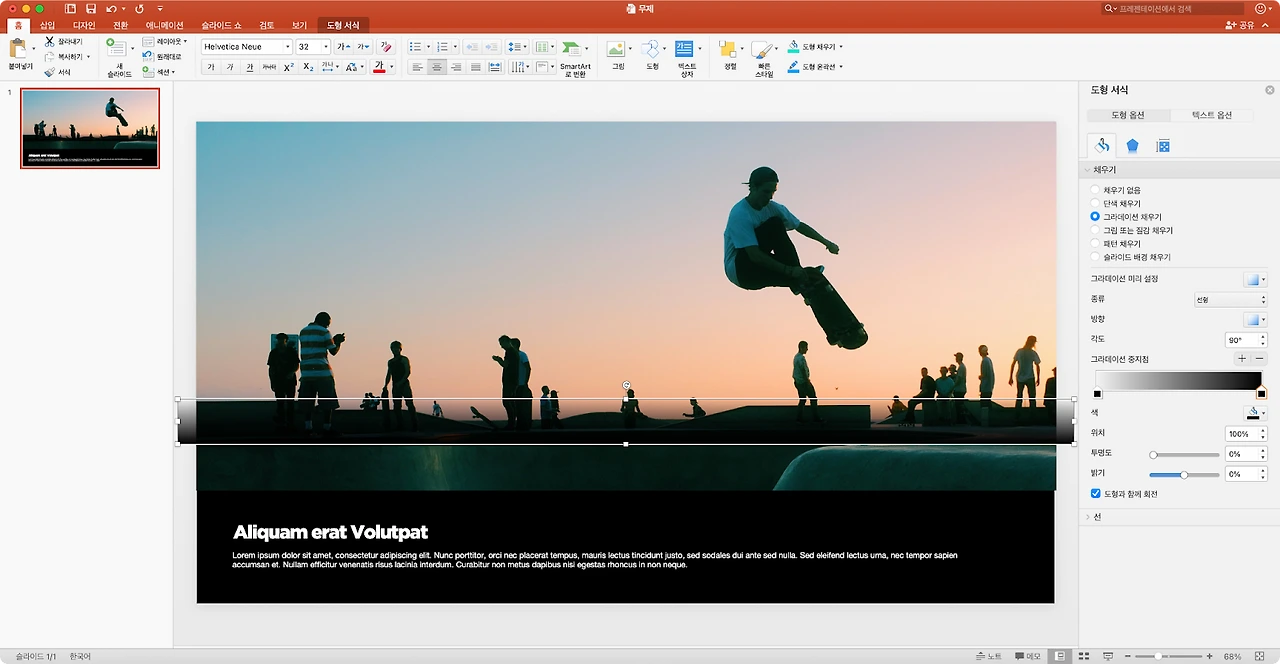Select the 단색 채우기 solid fill option
1280x664 pixels.
[1096, 203]
